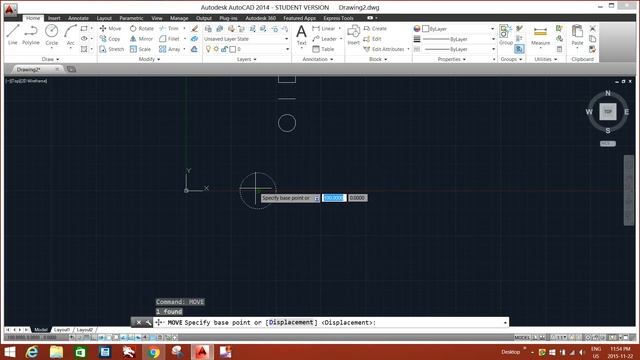Expand the Layers panel
The height and width of the screenshot is (360, 640).
pos(247,59)
